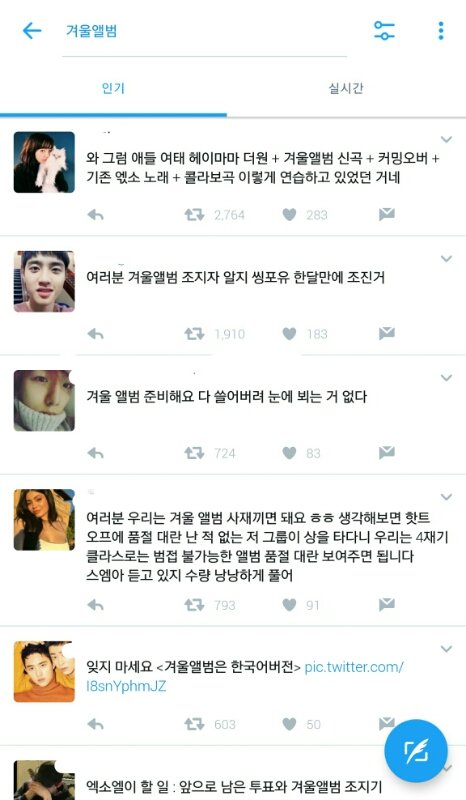Retweet the tweet with 1,910 retweets
The width and height of the screenshot is (466, 800).
[x=194, y=334]
